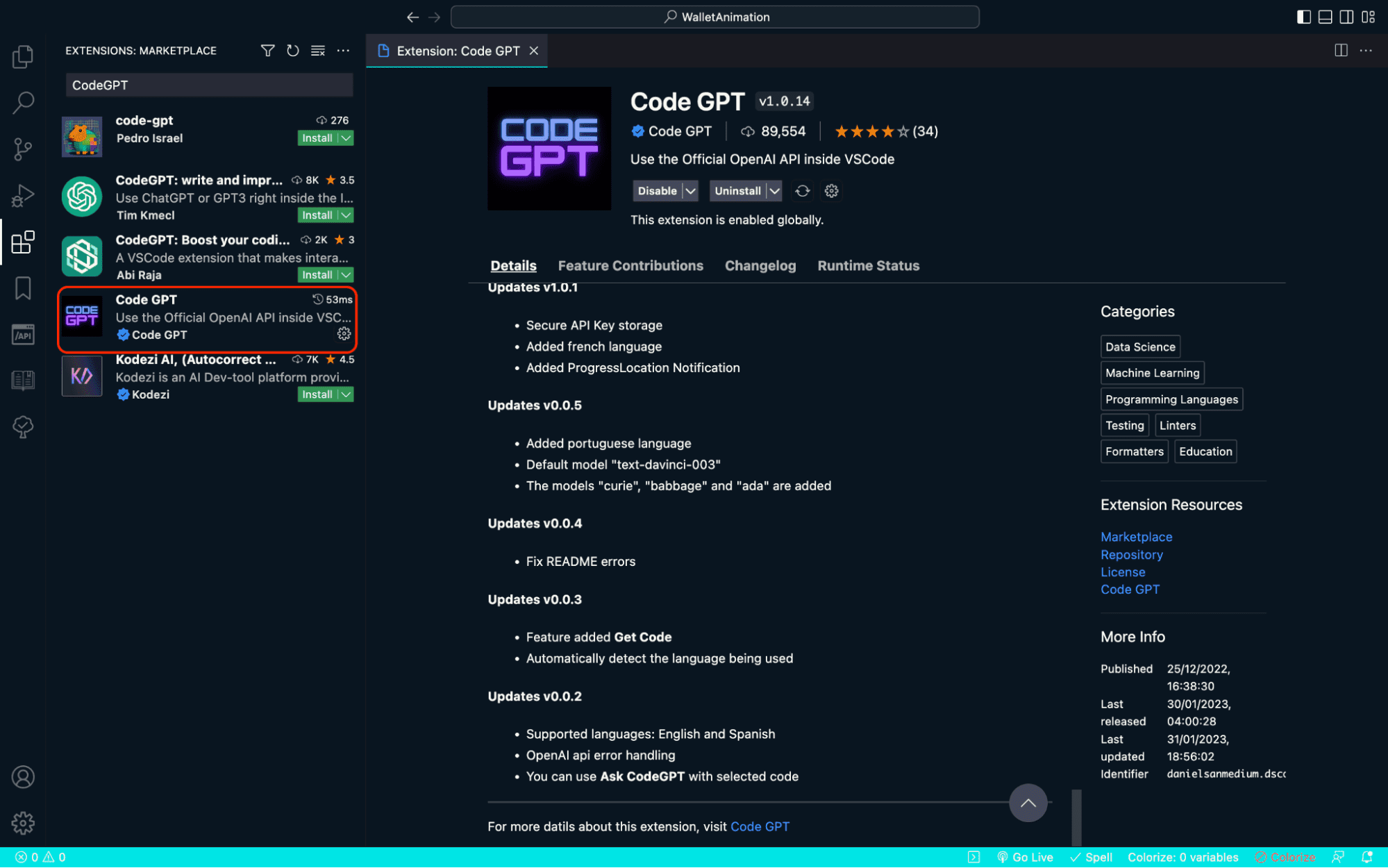Open the Changelog tab

pyautogui.click(x=760, y=266)
